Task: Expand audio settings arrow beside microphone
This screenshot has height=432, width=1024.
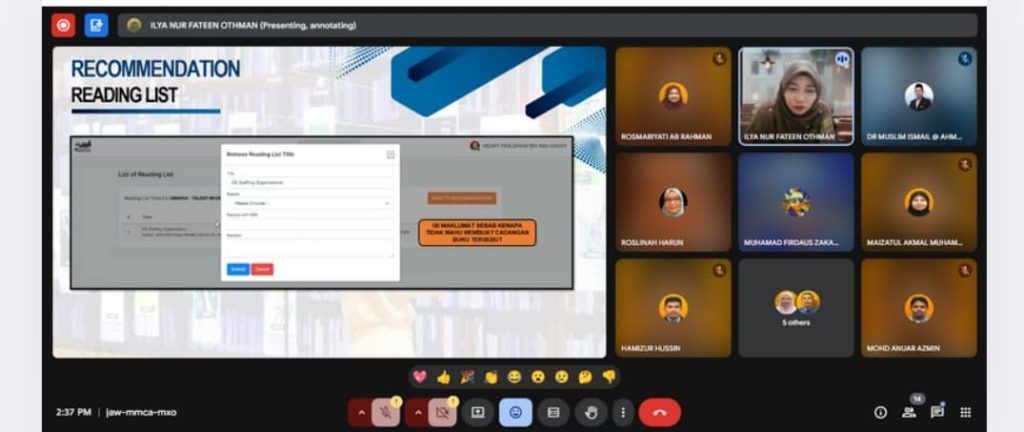Action: 360,412
